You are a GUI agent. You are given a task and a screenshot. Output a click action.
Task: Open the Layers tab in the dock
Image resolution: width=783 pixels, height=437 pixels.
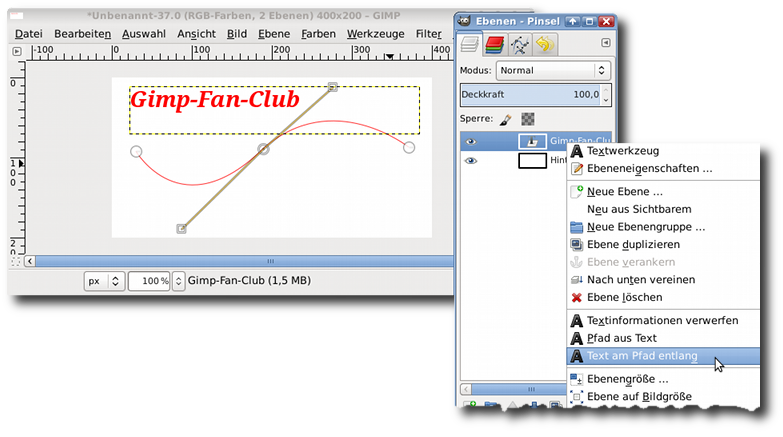(x=470, y=44)
